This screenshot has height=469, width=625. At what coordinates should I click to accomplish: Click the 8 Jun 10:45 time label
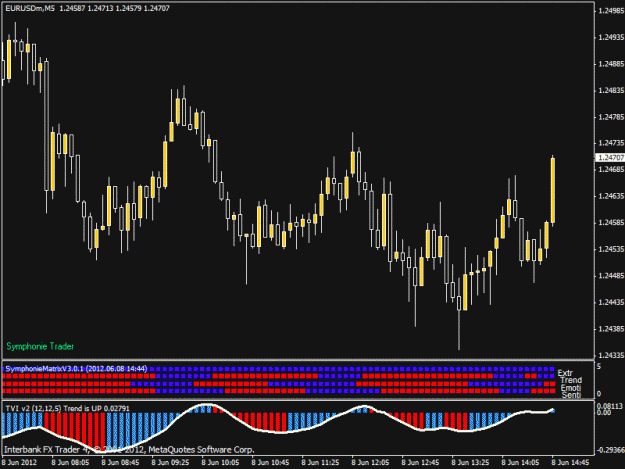270,463
